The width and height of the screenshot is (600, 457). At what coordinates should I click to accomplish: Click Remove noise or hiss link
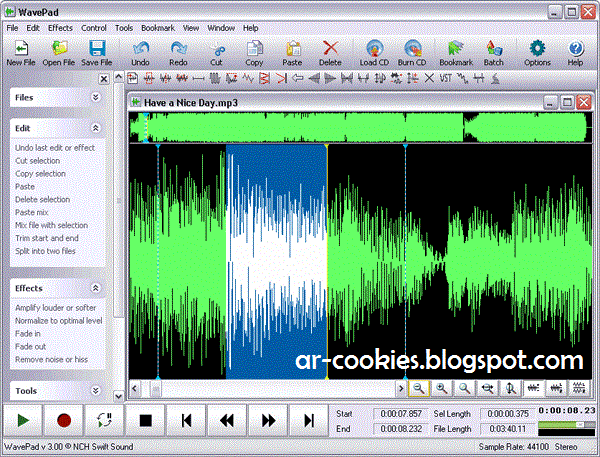tap(51, 359)
